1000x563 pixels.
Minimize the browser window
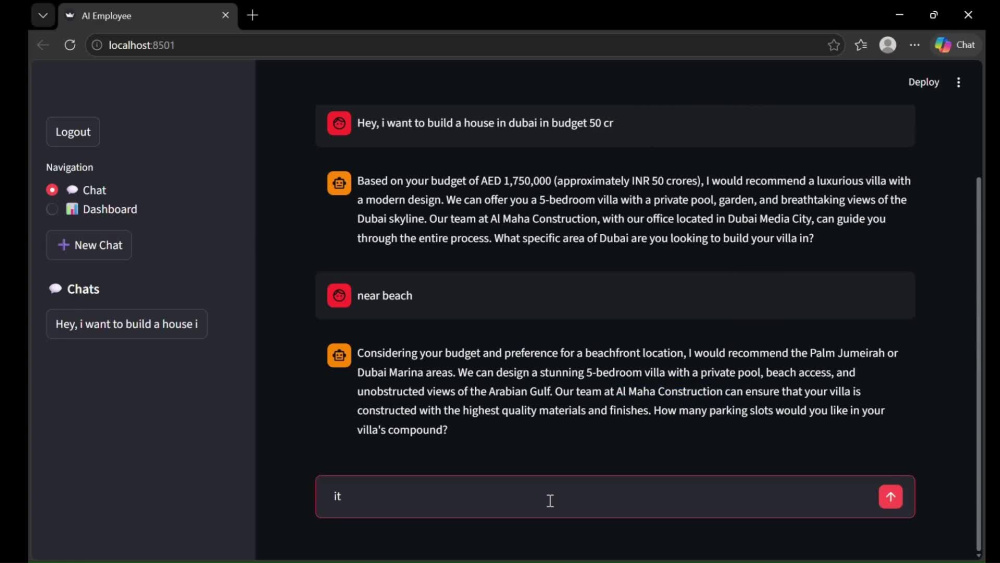pyautogui.click(x=899, y=15)
